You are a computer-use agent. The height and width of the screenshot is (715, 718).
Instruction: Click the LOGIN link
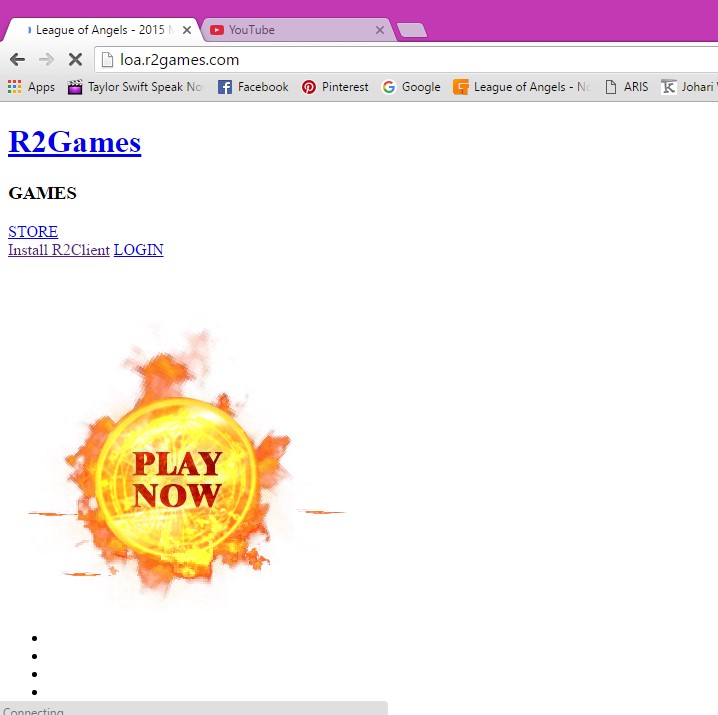138,250
